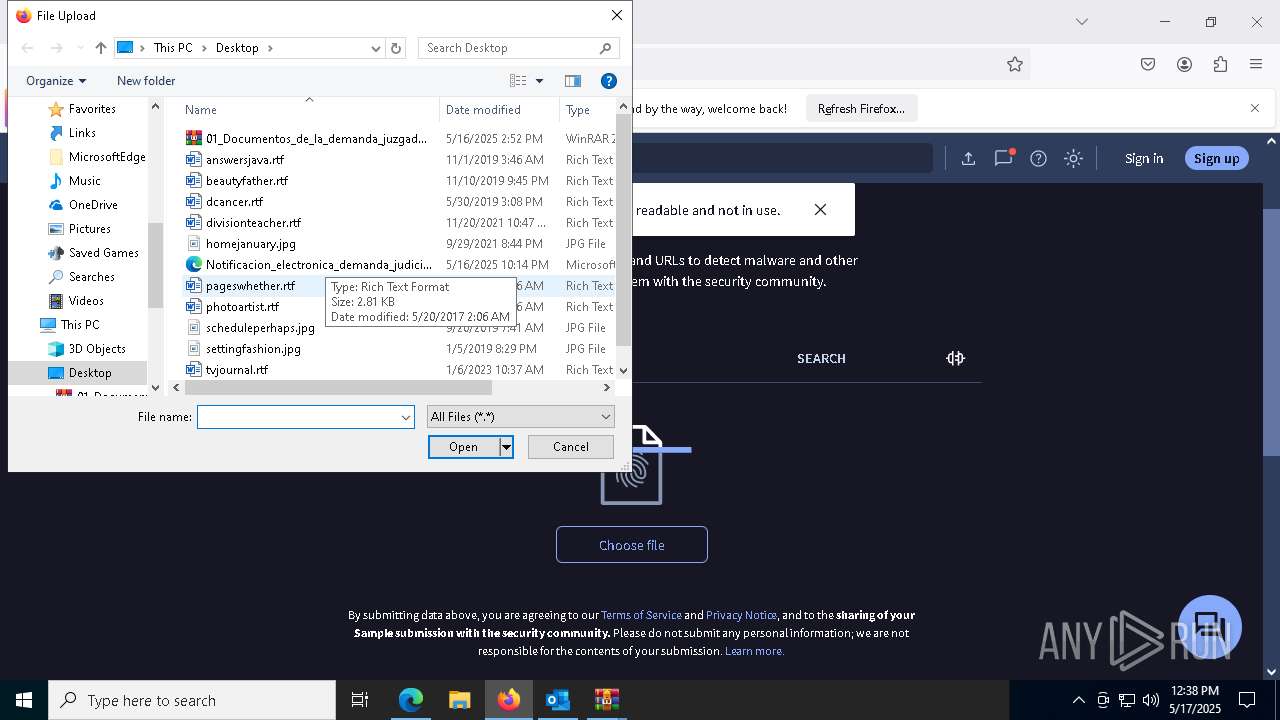Create a New folder
Viewport: 1280px width, 720px height.
[x=146, y=81]
